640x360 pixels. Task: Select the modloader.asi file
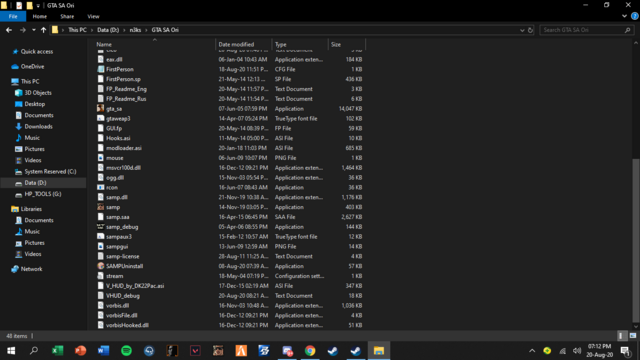(x=124, y=148)
